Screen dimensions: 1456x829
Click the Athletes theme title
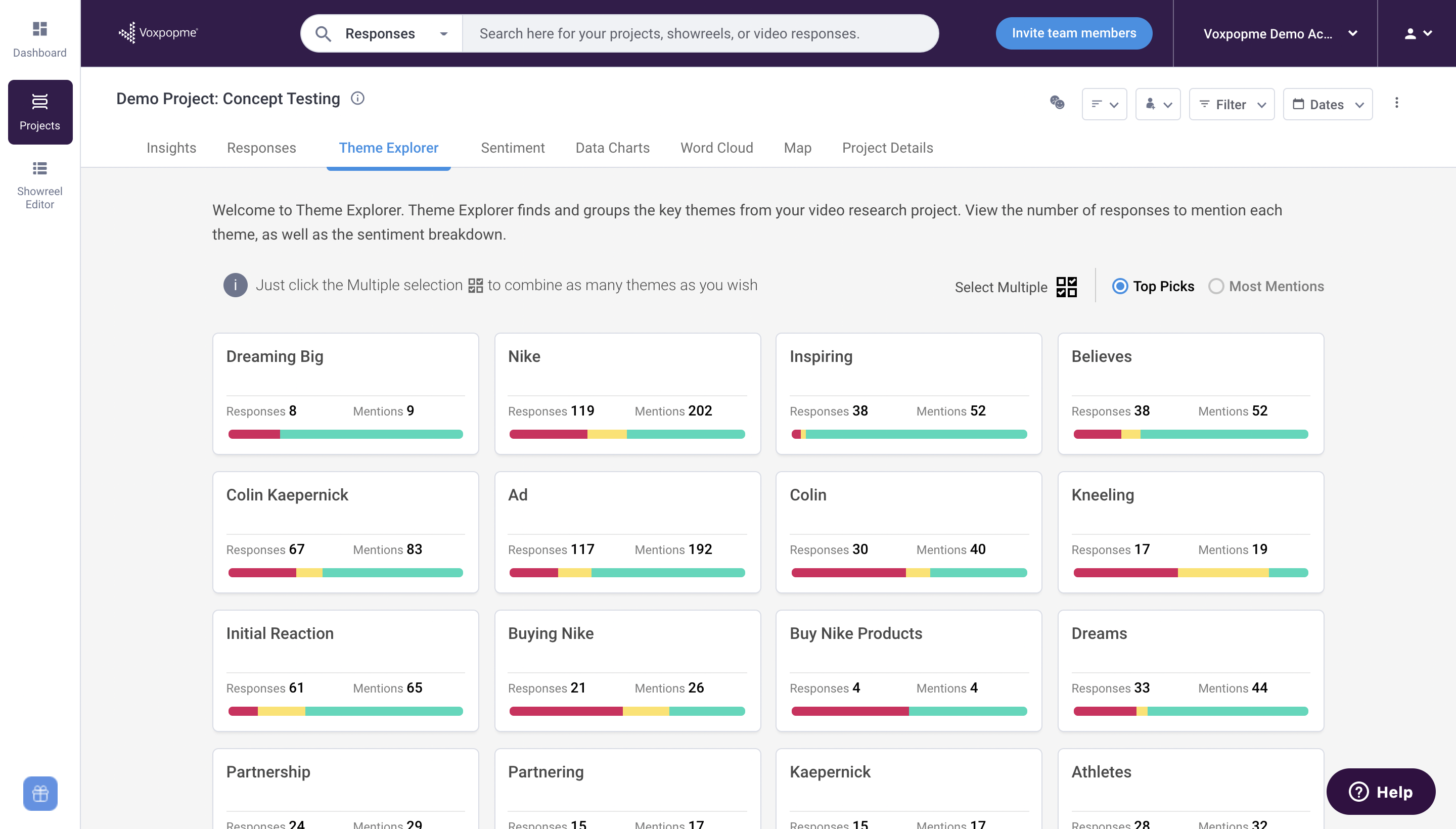tap(1101, 771)
